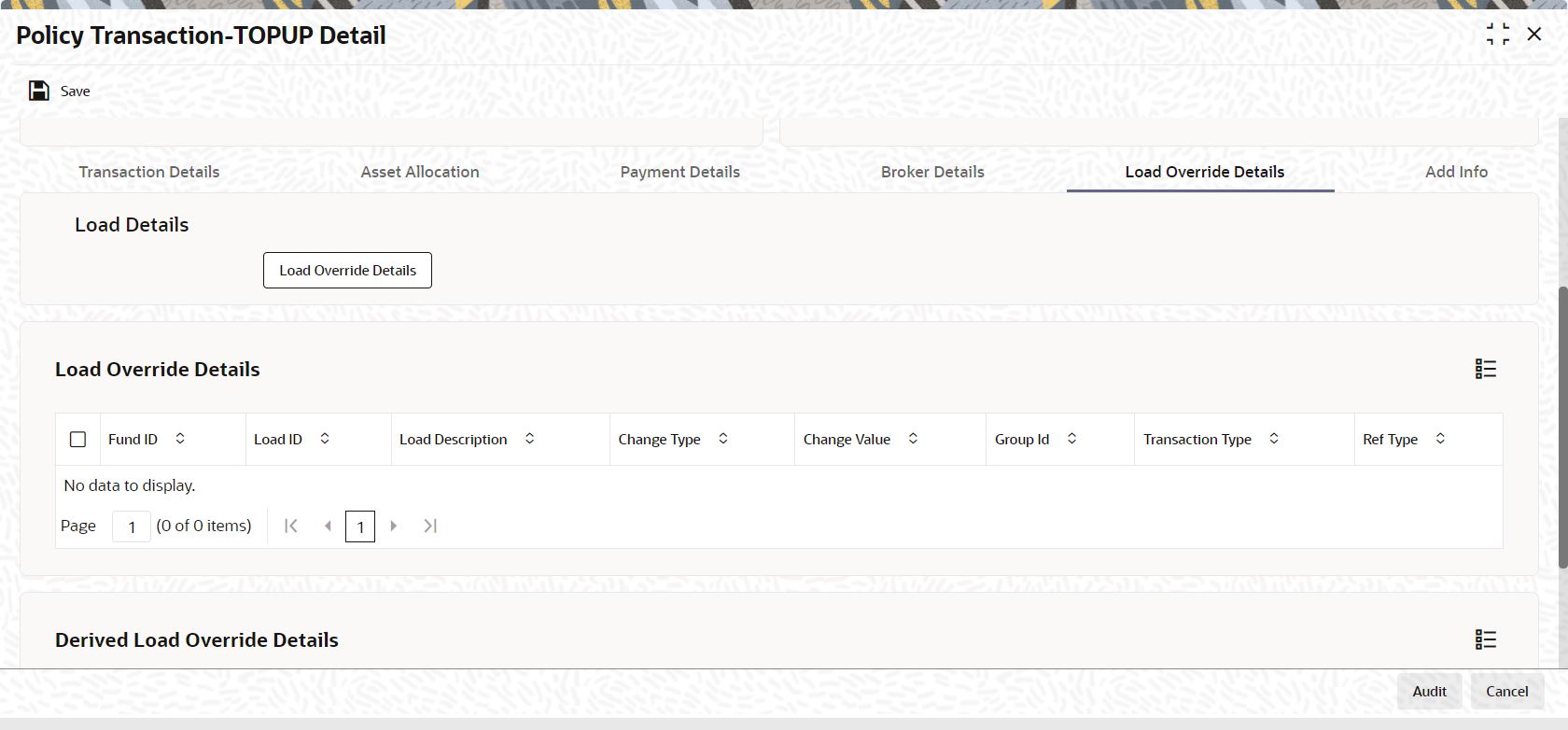This screenshot has height=730, width=1568.
Task: Click the Change Type column header text
Action: pos(659,439)
